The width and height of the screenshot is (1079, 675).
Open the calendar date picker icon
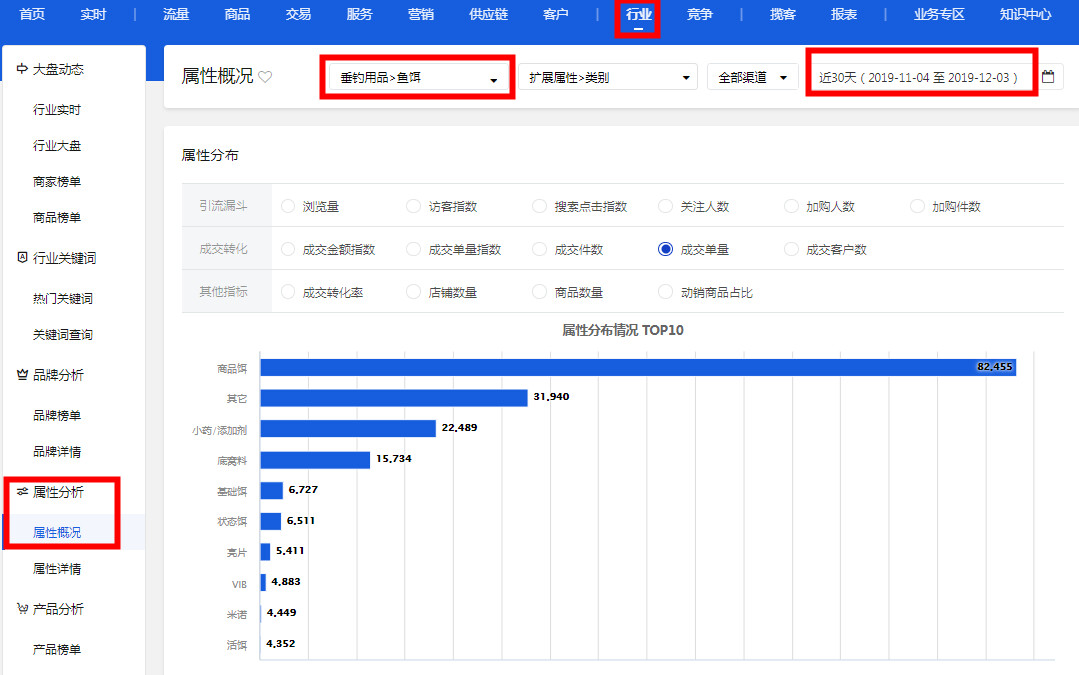(1048, 77)
